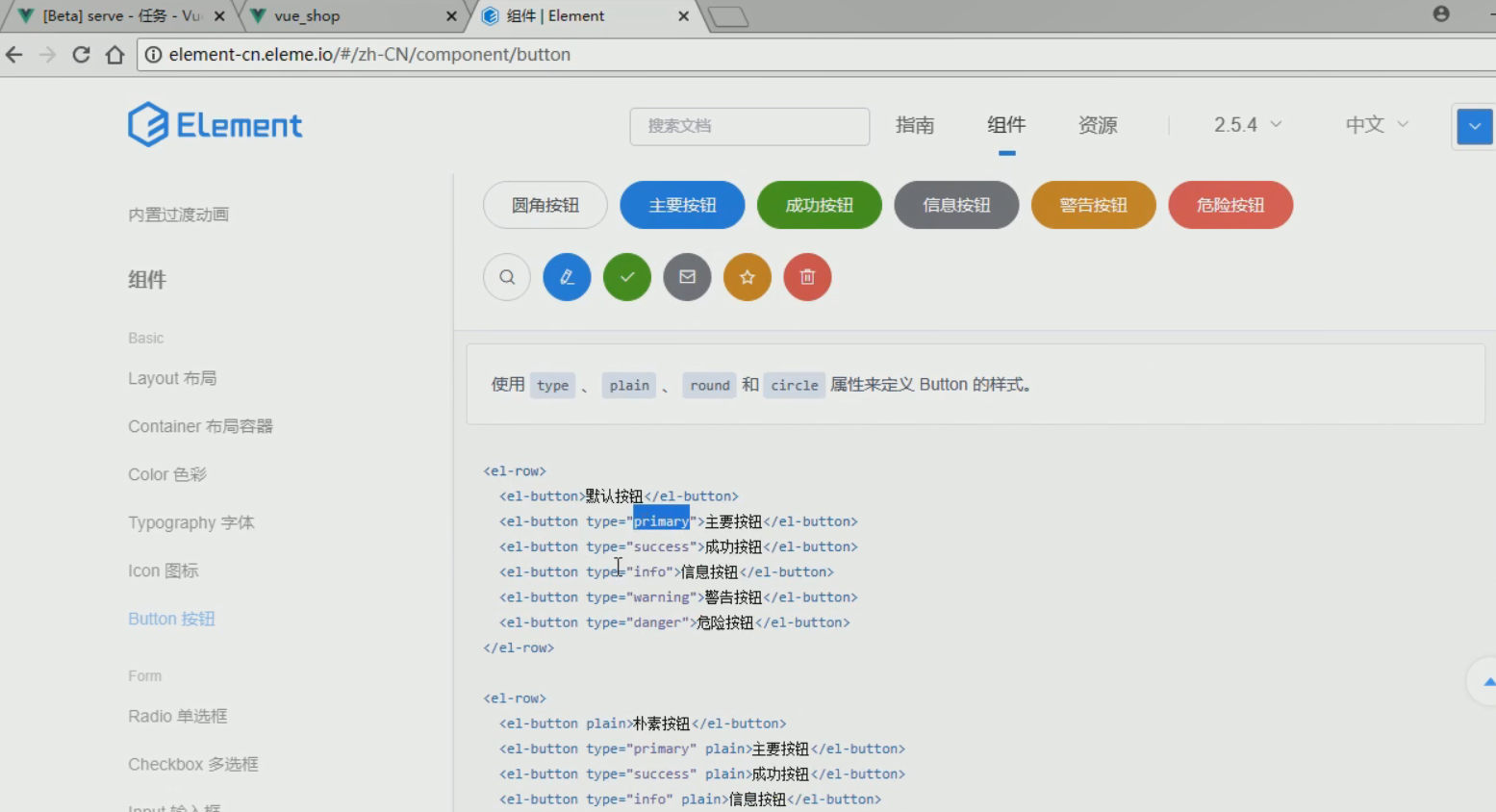
Task: Open 资源 in the top navigation
Action: pos(1098,125)
